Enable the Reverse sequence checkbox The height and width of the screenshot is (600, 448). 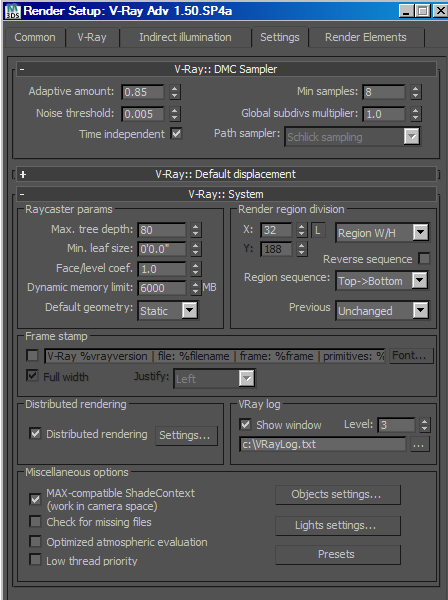424,259
